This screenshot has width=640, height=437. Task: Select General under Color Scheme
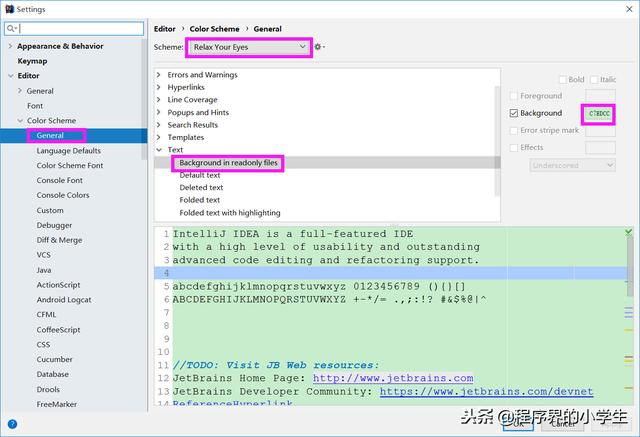[50, 135]
